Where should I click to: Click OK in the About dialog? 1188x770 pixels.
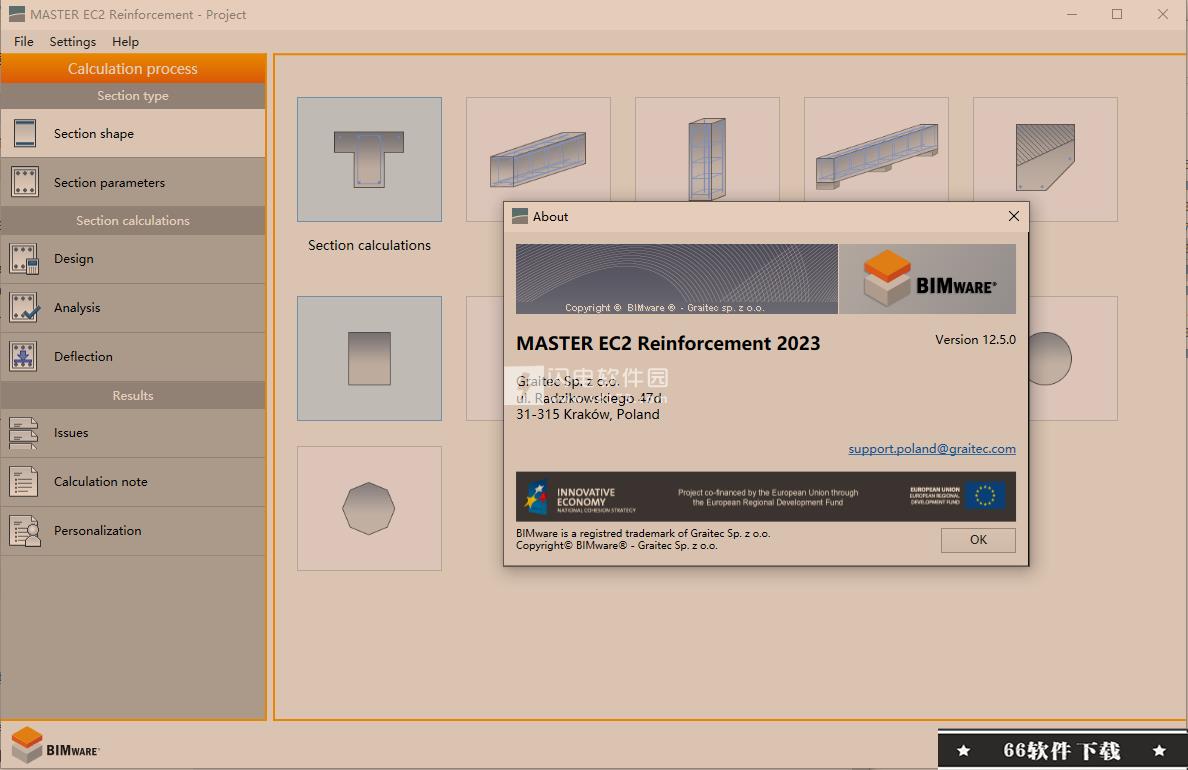click(x=978, y=540)
